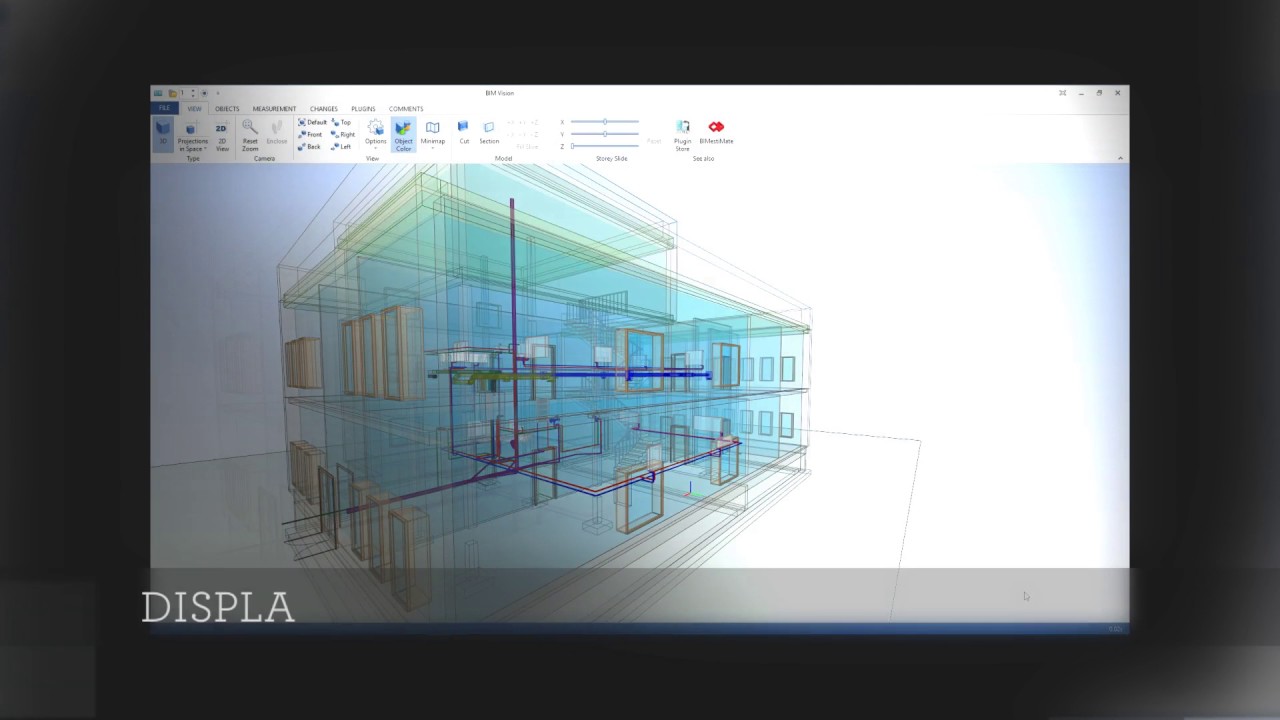Collapse the ribbon with the arrow
The width and height of the screenshot is (1280, 720).
point(1120,158)
